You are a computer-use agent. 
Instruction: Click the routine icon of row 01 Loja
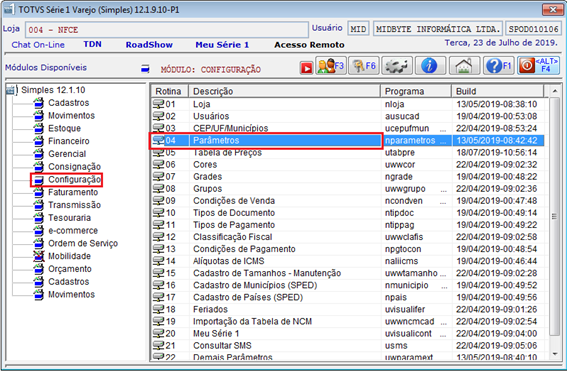point(158,104)
